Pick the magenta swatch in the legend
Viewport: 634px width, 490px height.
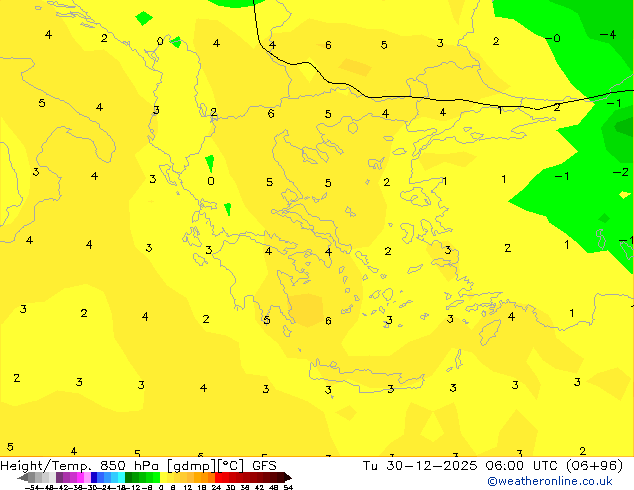point(78,477)
